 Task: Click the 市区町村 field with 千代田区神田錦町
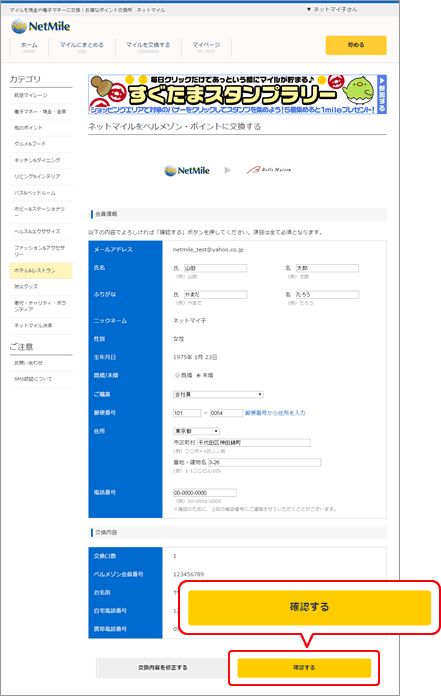[253, 443]
